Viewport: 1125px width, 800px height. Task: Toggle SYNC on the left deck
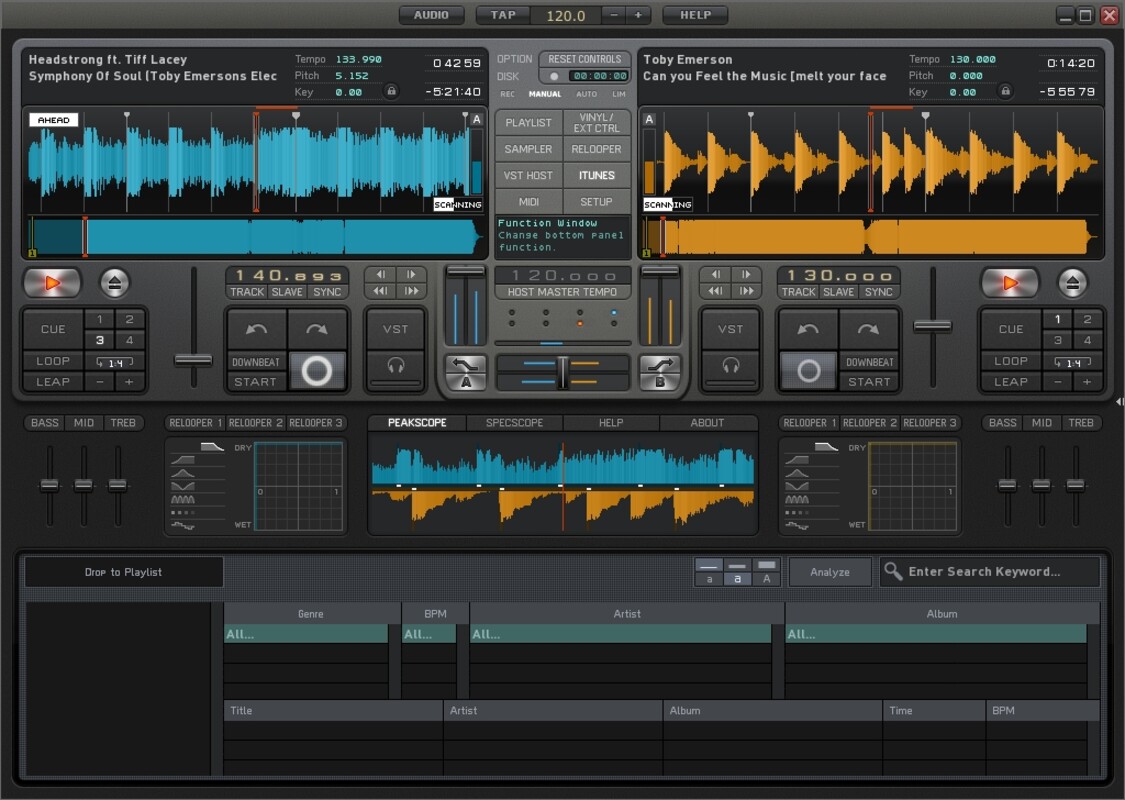pos(327,292)
